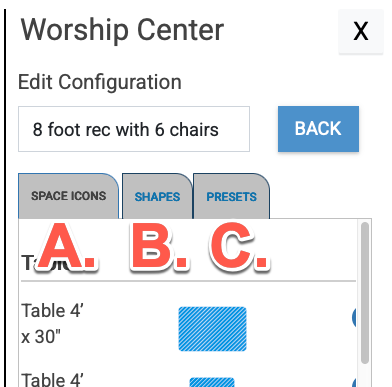Click the red letter B annotation
The image size is (392, 387).
159,246
